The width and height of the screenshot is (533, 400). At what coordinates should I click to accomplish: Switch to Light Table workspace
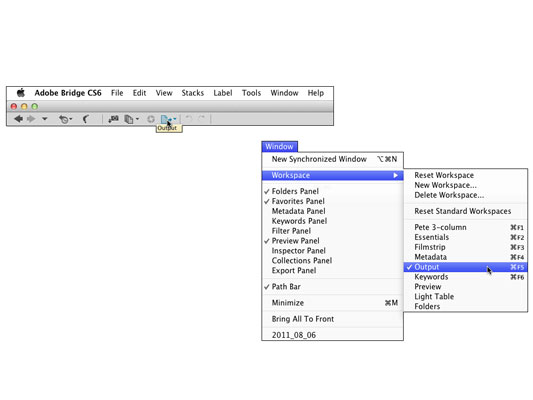point(466,296)
